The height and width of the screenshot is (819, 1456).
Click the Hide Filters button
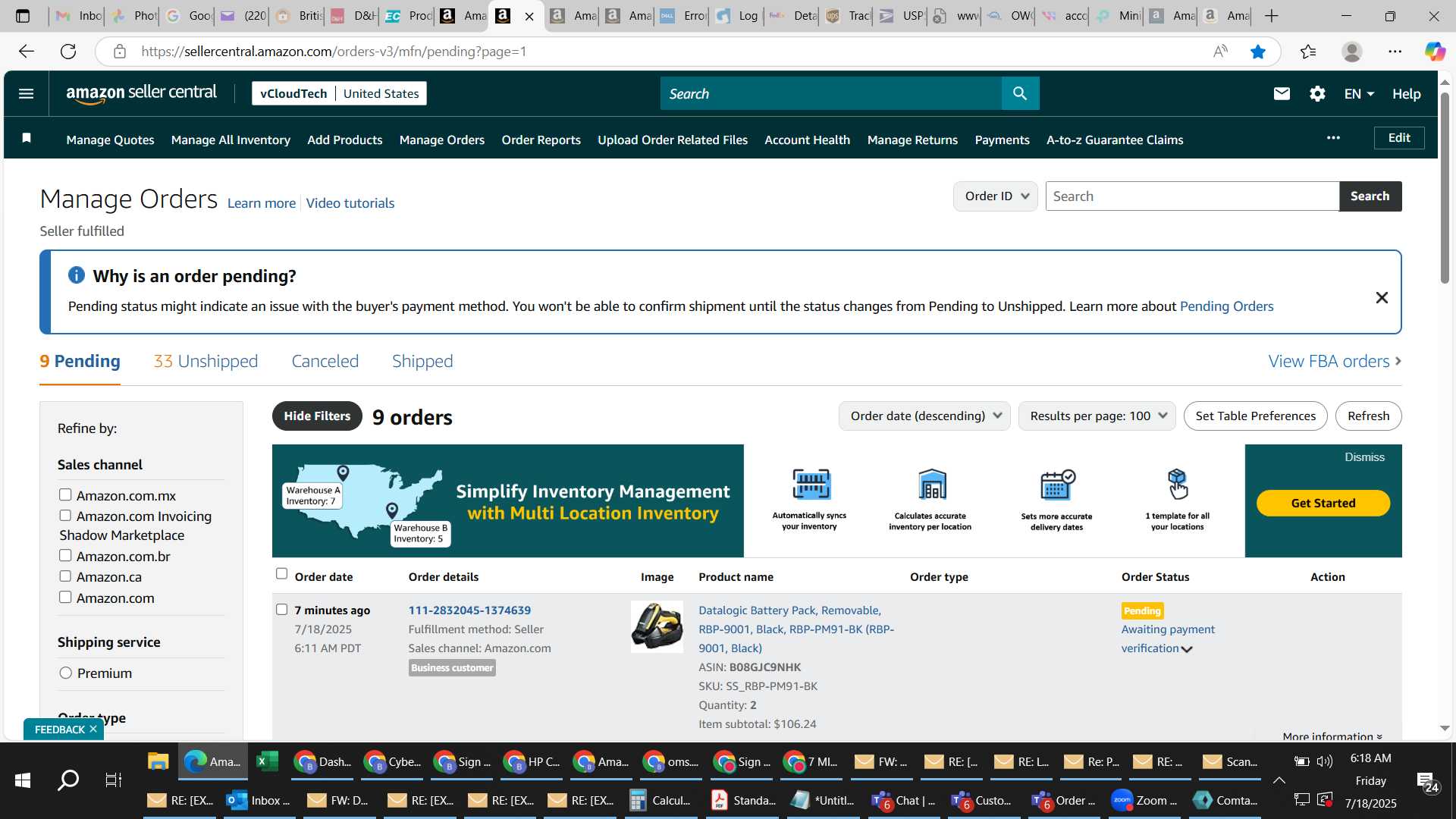(x=317, y=416)
